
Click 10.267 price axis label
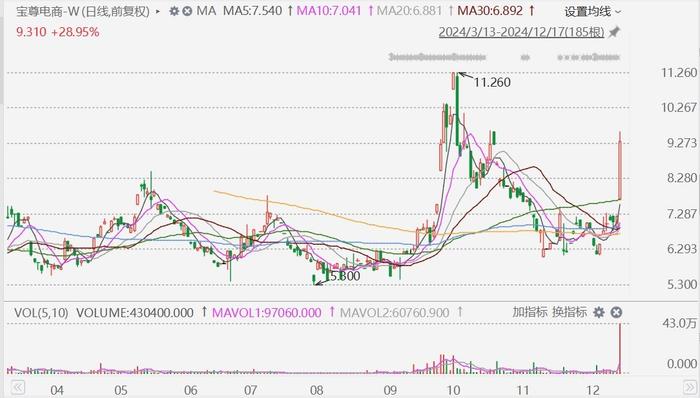(679, 107)
